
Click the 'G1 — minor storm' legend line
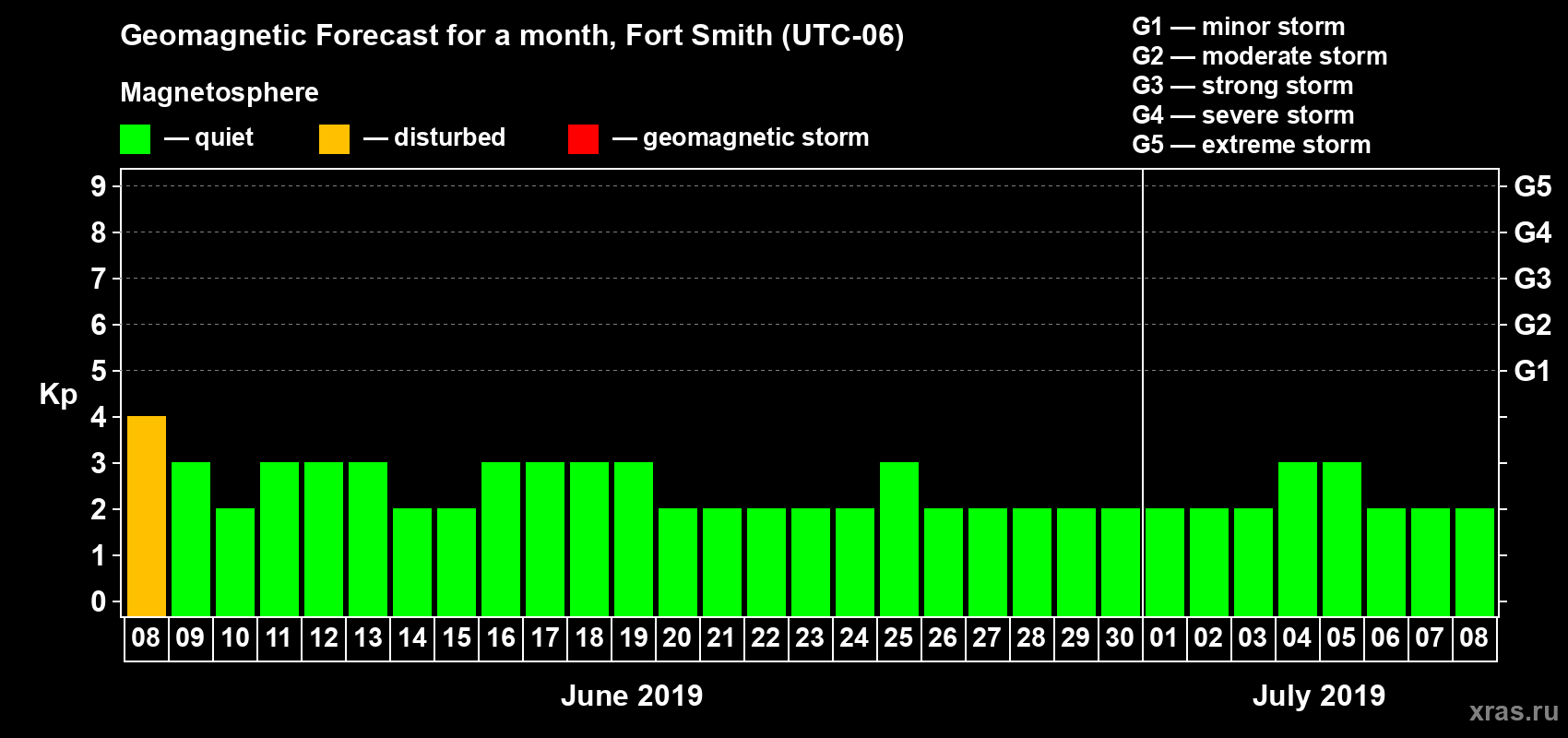point(1239,27)
